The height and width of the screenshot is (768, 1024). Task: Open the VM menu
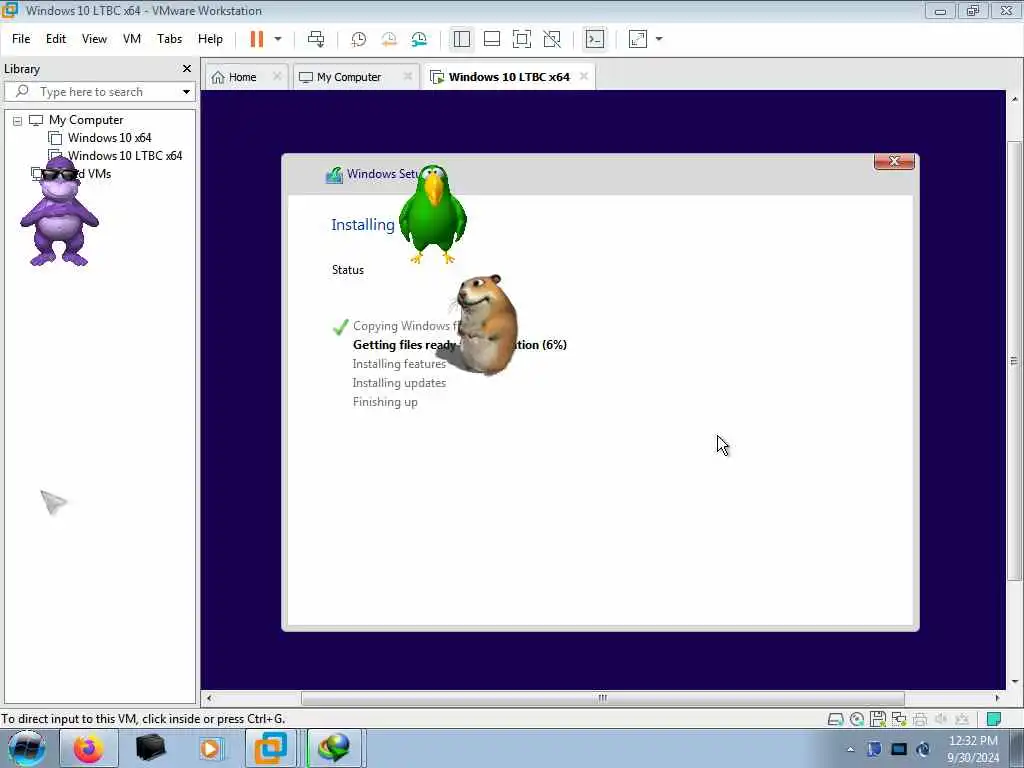[132, 39]
